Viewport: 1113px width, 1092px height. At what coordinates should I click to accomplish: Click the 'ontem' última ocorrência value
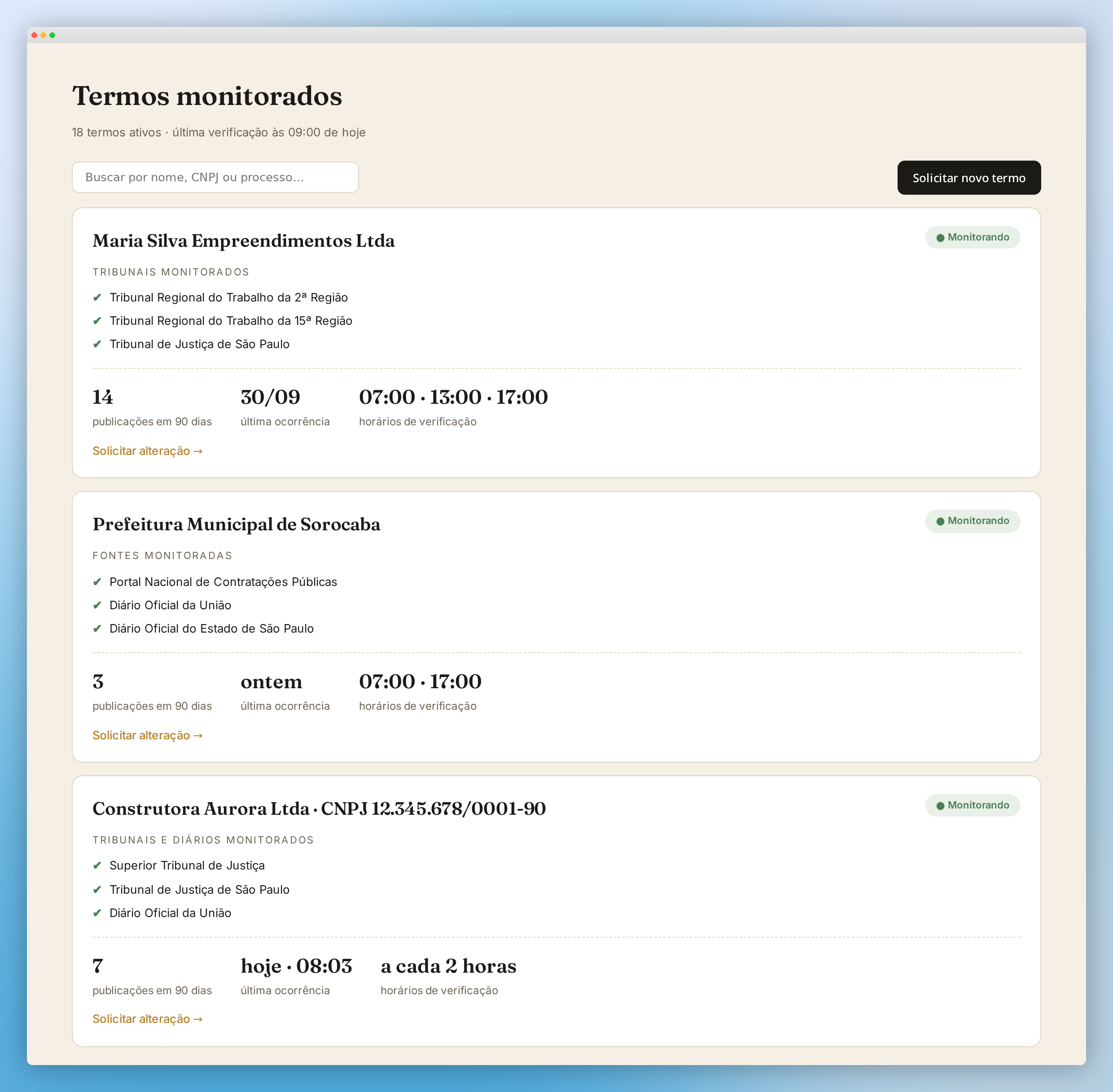[272, 682]
